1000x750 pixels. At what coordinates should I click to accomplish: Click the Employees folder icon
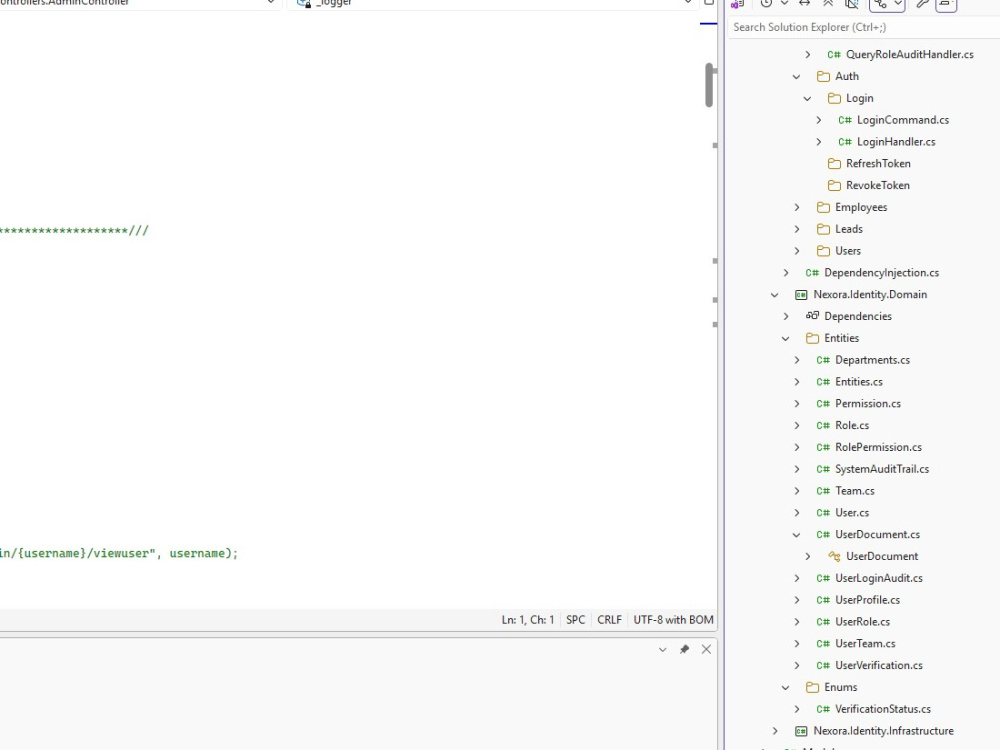tap(823, 207)
